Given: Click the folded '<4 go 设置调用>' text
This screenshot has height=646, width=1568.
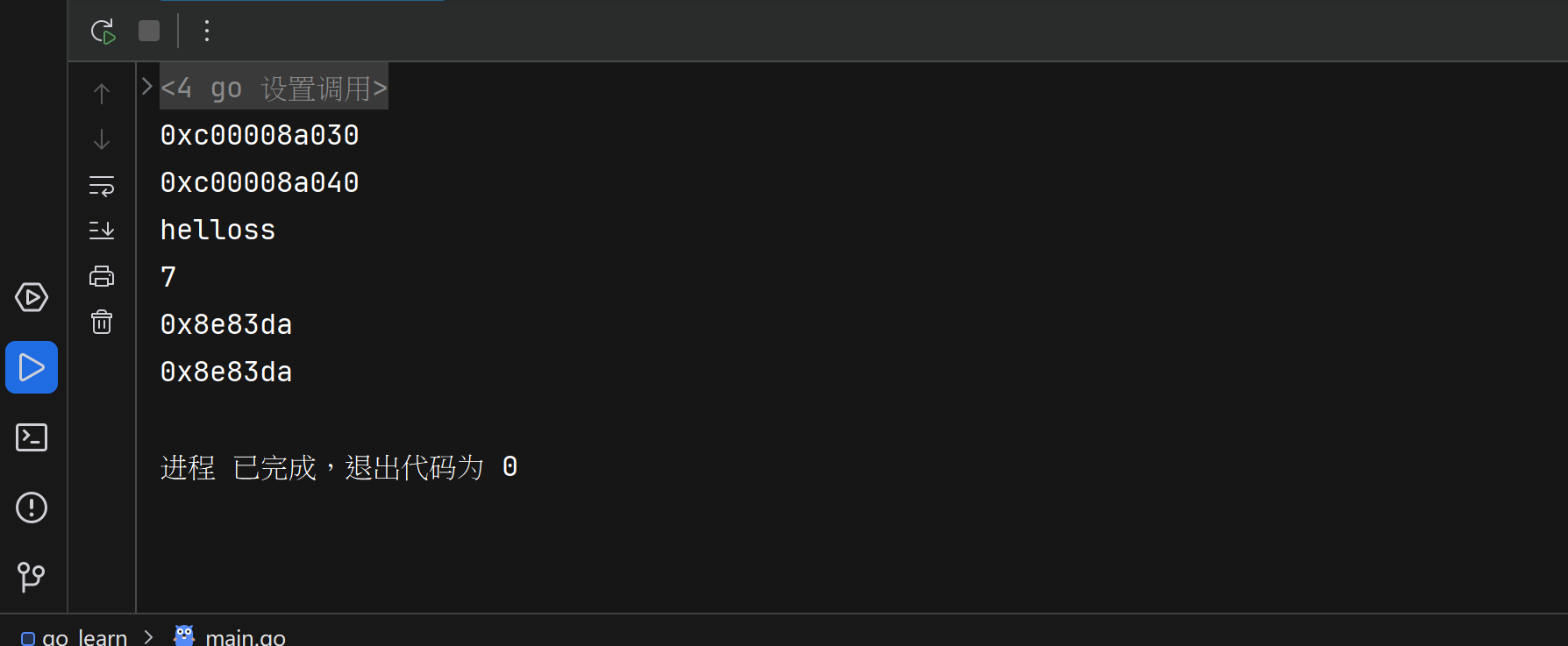Looking at the screenshot, I should point(274,88).
